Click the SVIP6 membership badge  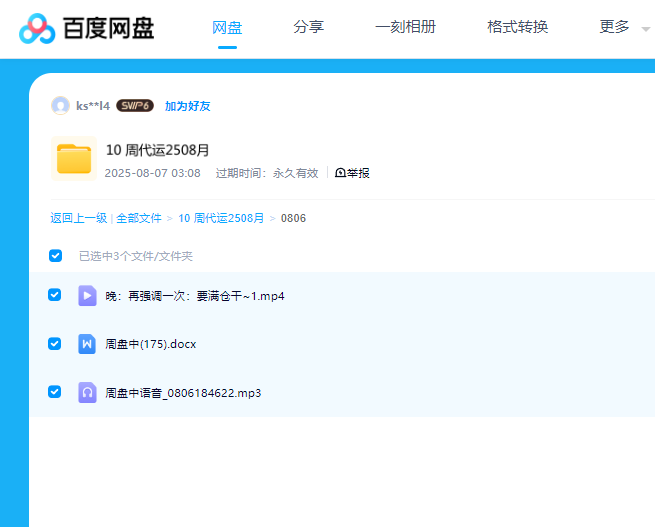[x=134, y=106]
